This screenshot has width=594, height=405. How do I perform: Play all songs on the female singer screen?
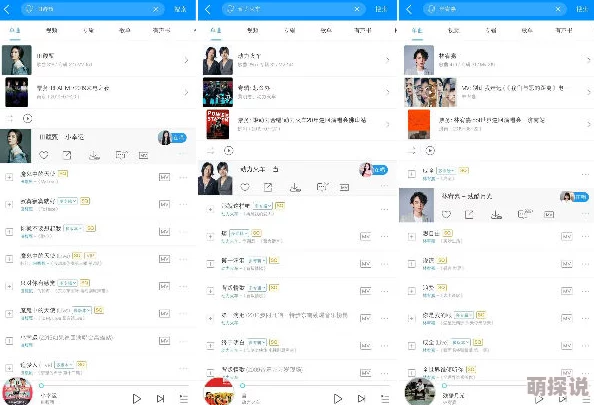[27, 119]
